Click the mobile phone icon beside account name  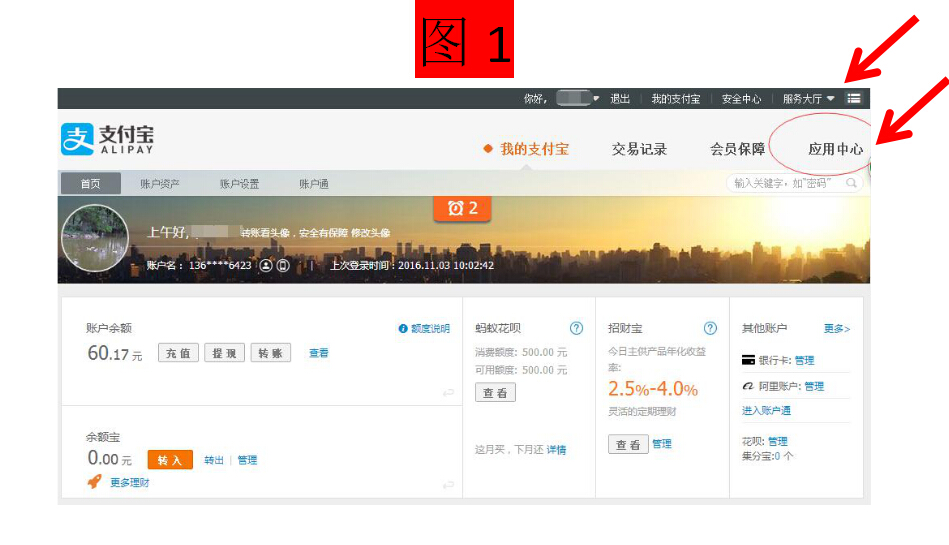(x=283, y=265)
